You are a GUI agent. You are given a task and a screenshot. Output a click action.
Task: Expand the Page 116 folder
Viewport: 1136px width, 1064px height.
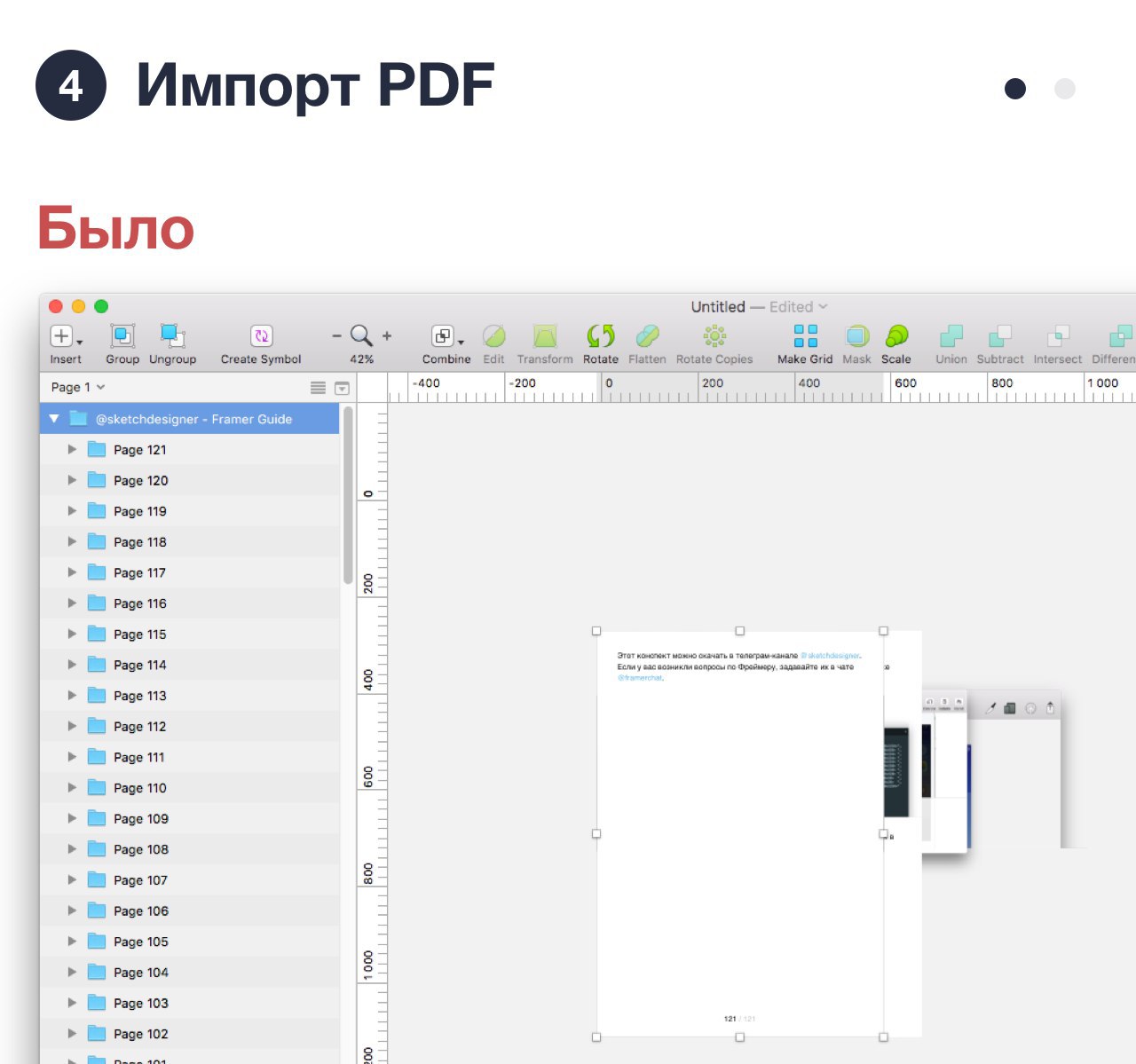73,603
